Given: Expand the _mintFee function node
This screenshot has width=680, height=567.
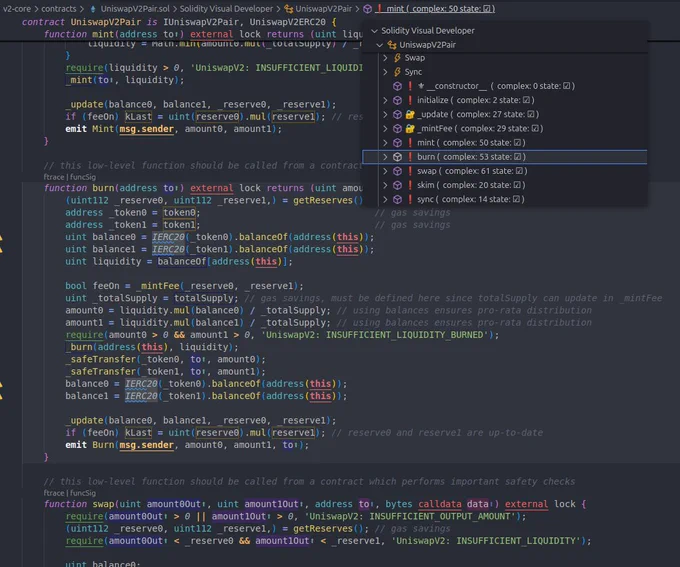Looking at the screenshot, I should point(385,129).
